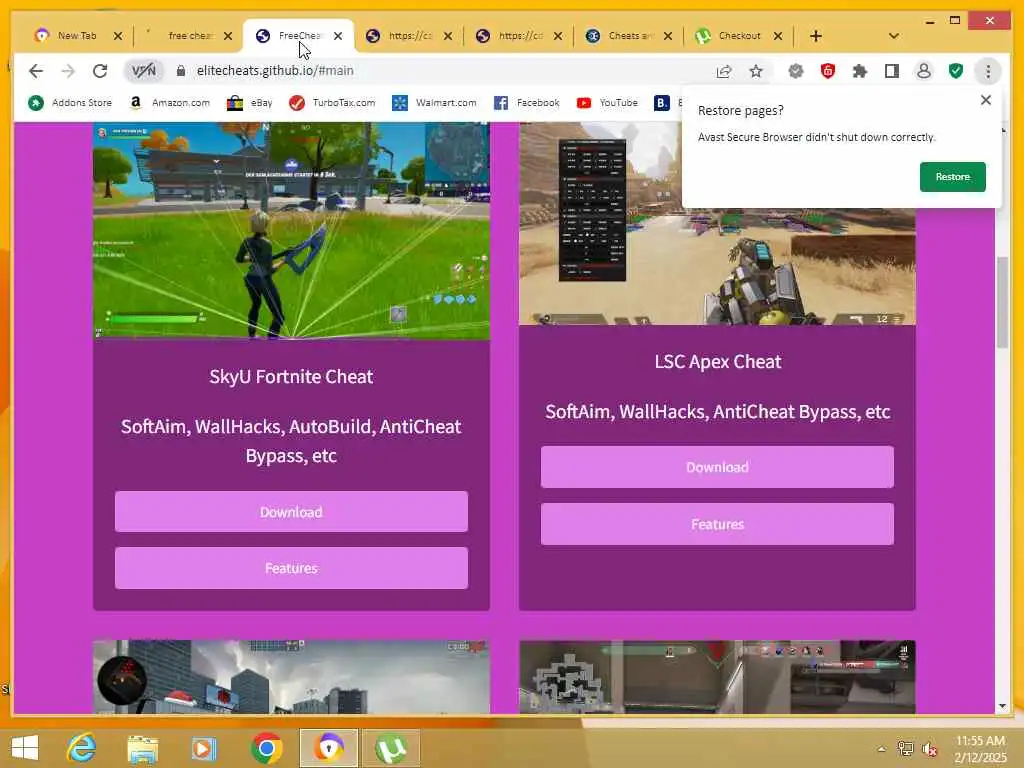Click the SkyU Fortnite Cheat screenshot
Image resolution: width=1024 pixels, height=768 pixels.
291,231
